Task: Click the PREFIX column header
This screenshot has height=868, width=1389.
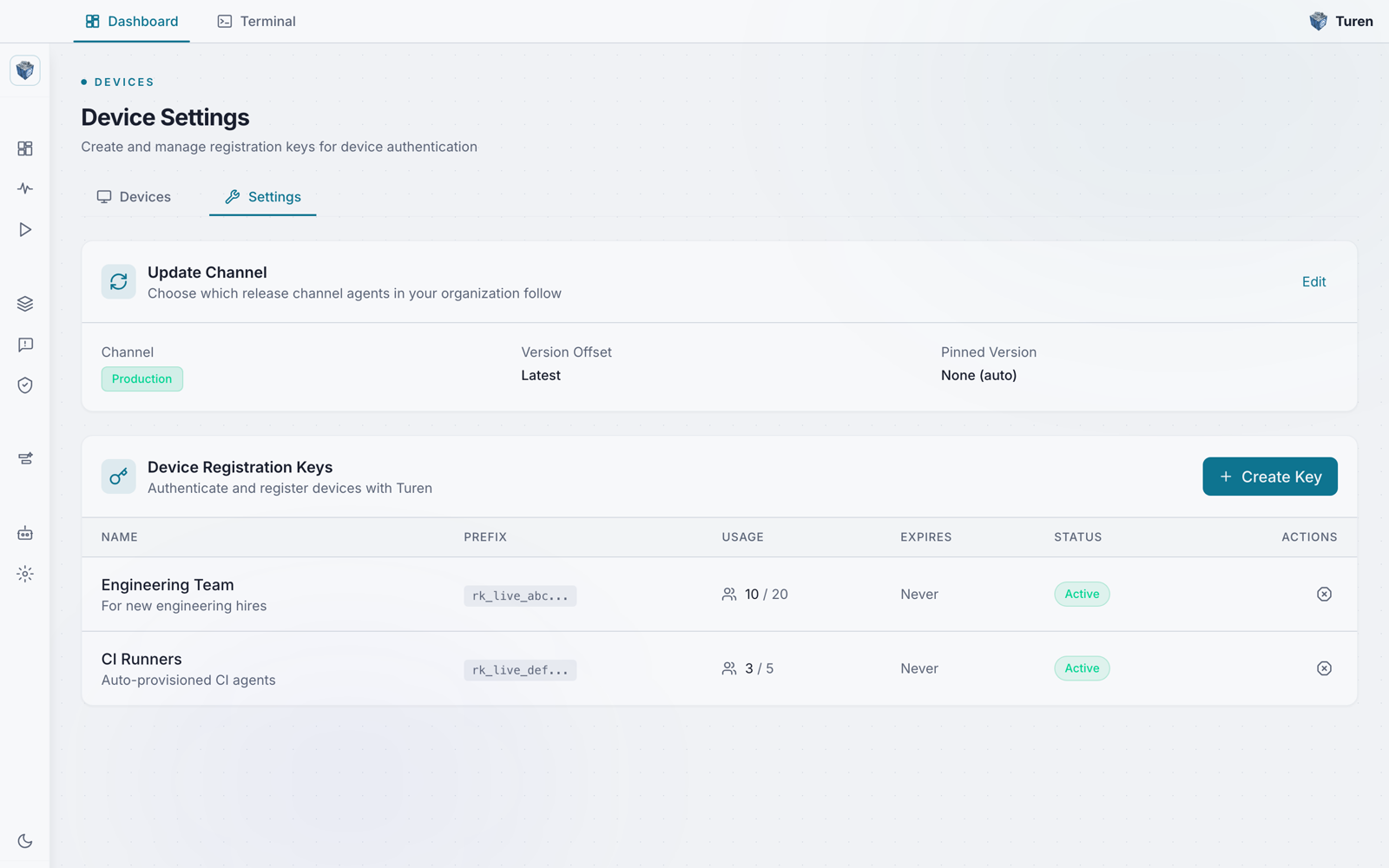Action: [485, 537]
